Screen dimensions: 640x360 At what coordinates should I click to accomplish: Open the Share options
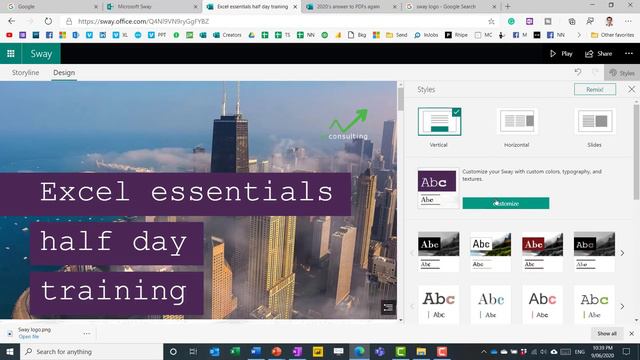coord(599,53)
